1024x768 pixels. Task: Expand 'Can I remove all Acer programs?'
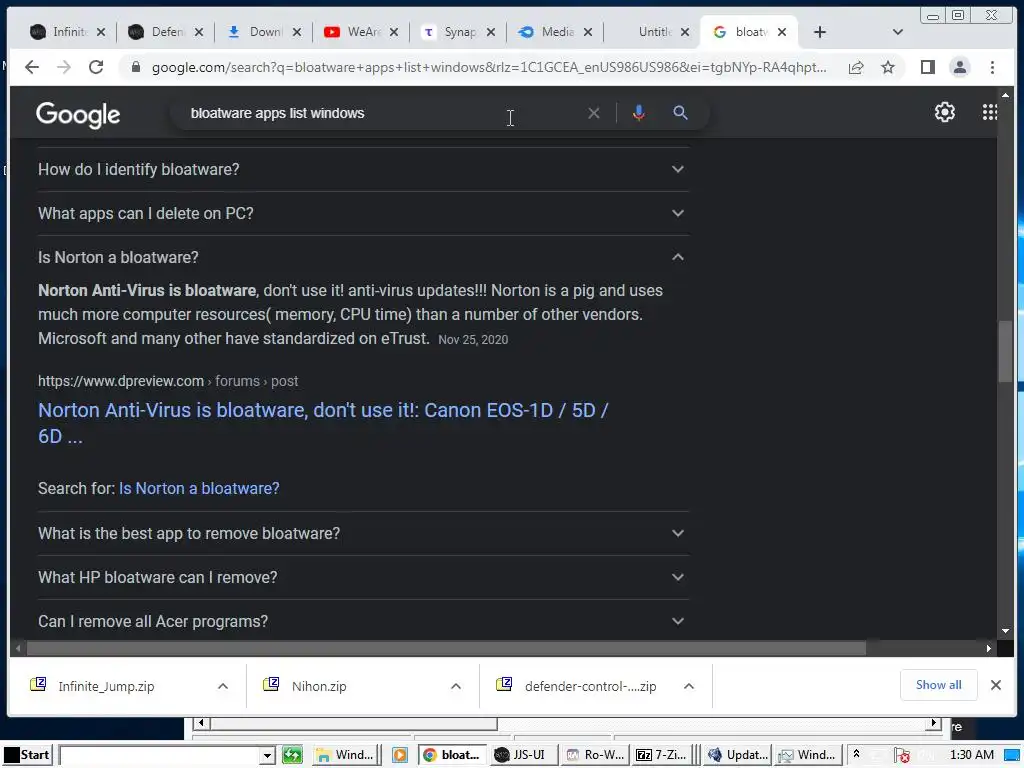[363, 621]
